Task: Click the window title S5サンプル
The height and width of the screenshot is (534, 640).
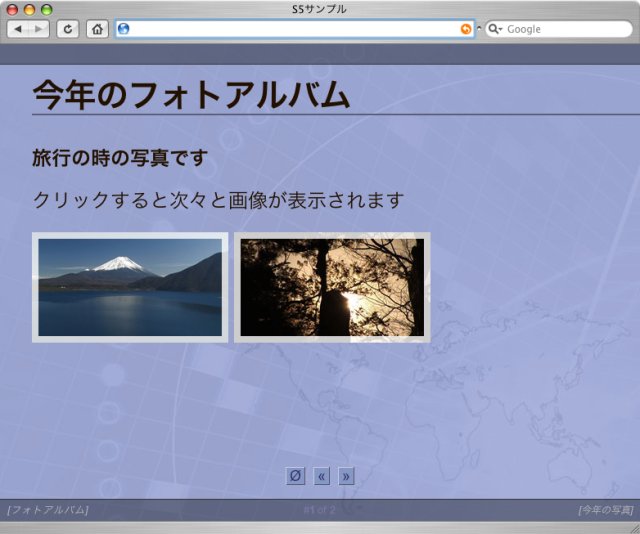Action: [320, 9]
